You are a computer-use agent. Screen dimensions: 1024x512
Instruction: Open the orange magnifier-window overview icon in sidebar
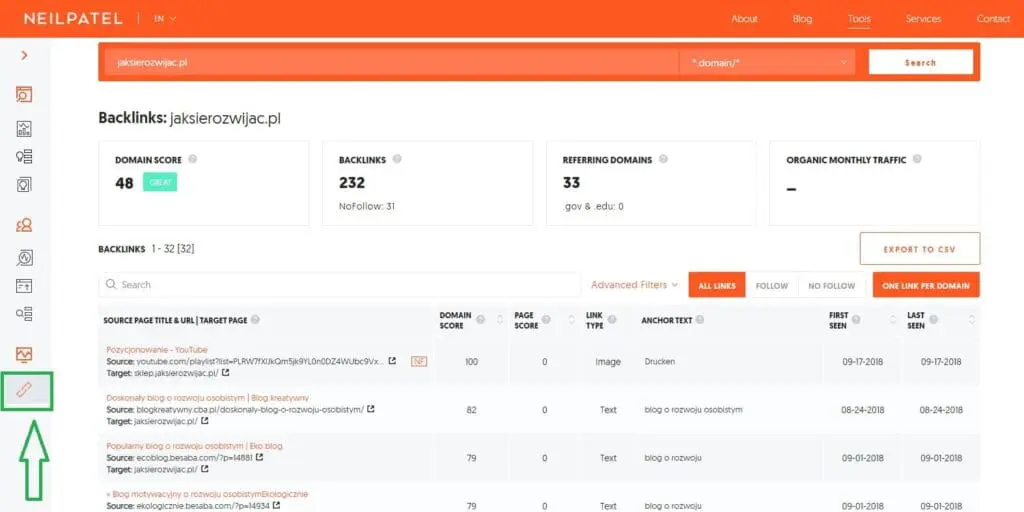click(x=24, y=94)
